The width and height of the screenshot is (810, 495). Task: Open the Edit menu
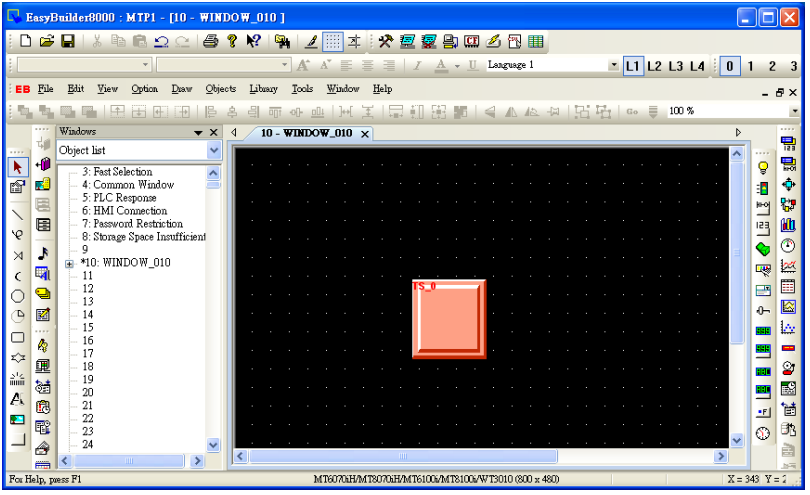click(75, 89)
